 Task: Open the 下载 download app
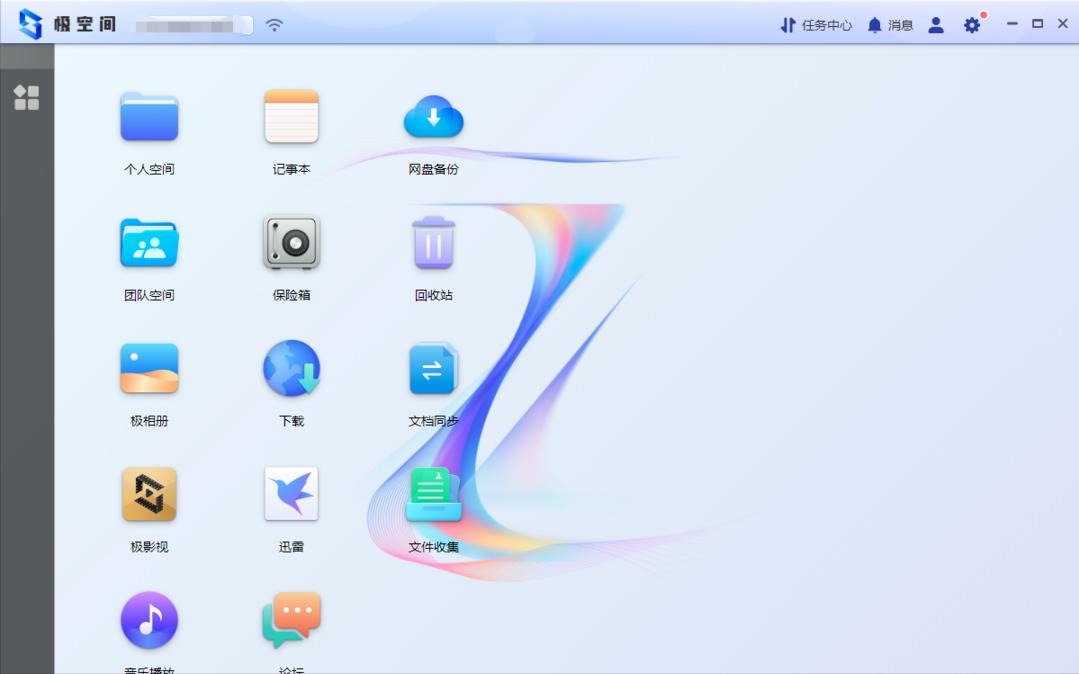pos(291,369)
